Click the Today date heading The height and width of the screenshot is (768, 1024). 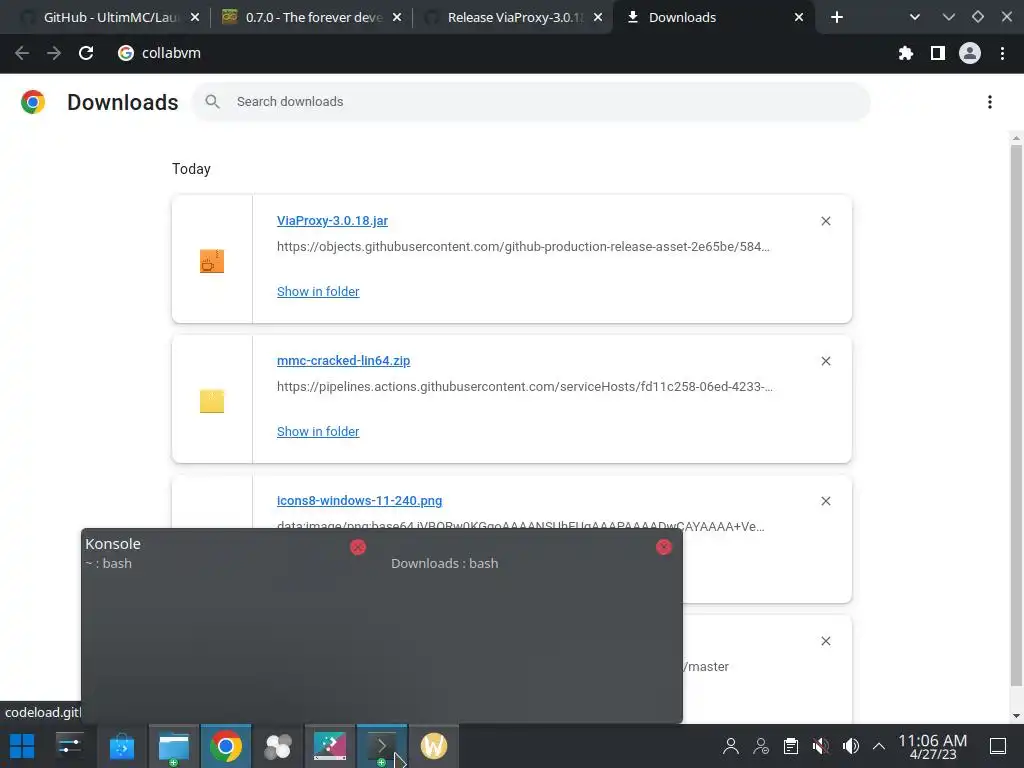191,169
